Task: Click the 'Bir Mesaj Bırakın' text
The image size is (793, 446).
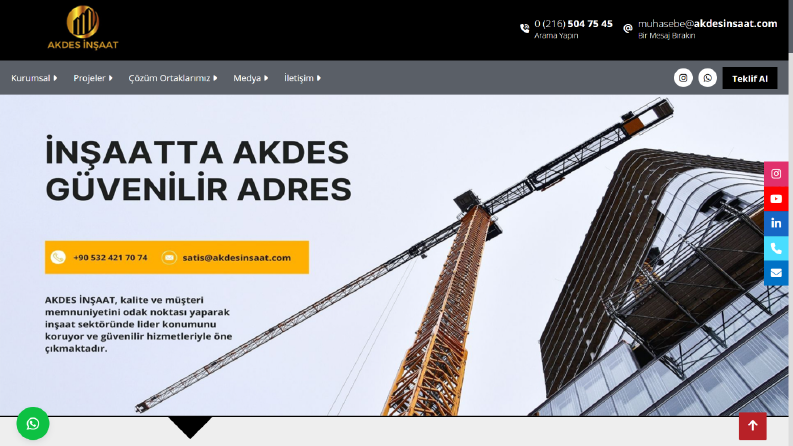Action: coord(667,35)
